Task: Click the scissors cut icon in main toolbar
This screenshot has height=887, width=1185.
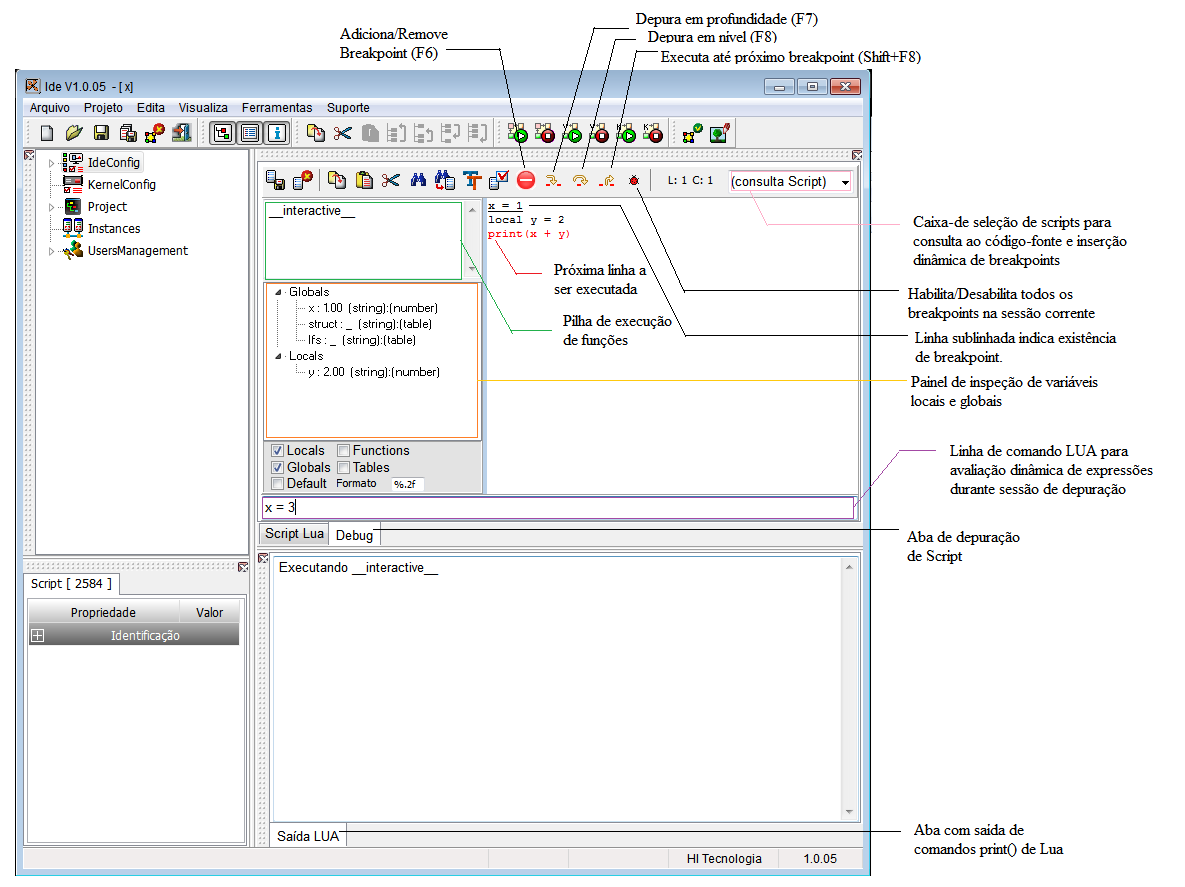Action: coord(342,134)
